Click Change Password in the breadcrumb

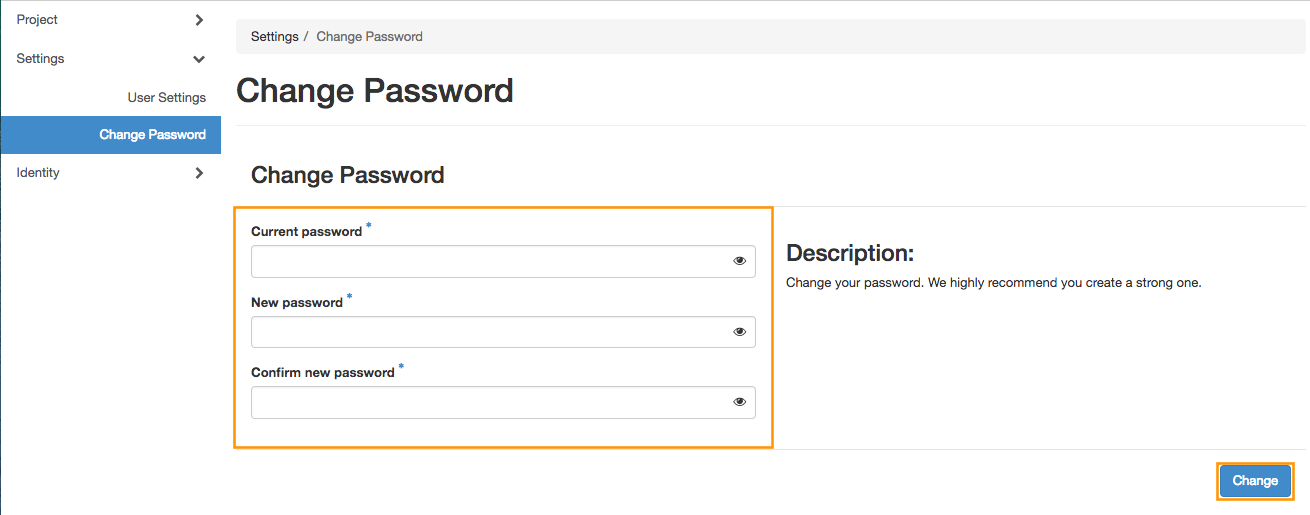(369, 37)
